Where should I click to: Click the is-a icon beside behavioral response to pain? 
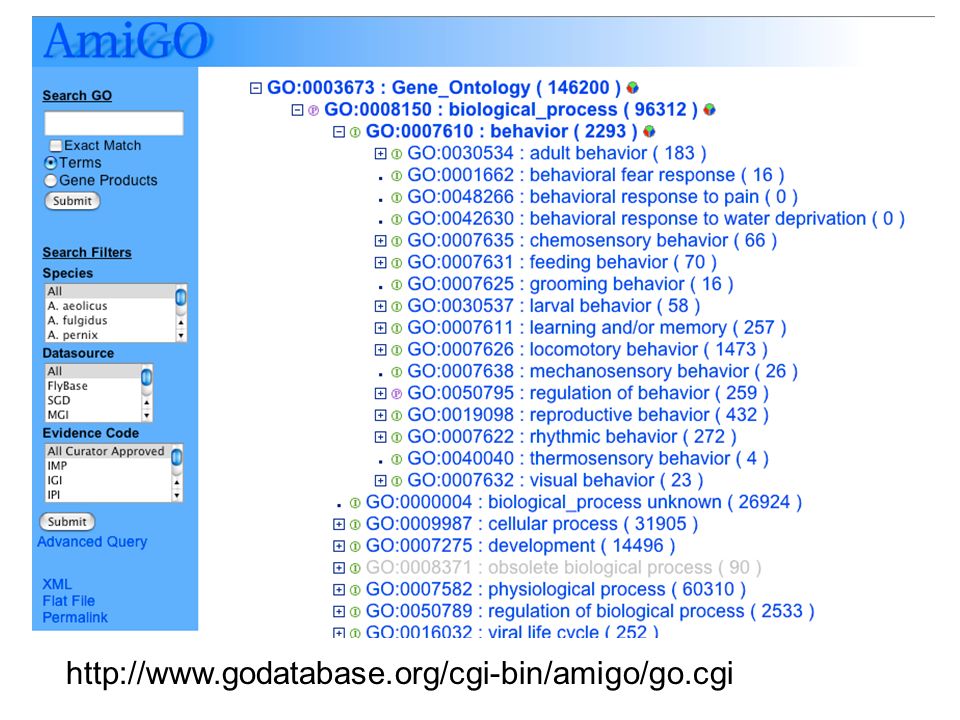click(397, 197)
